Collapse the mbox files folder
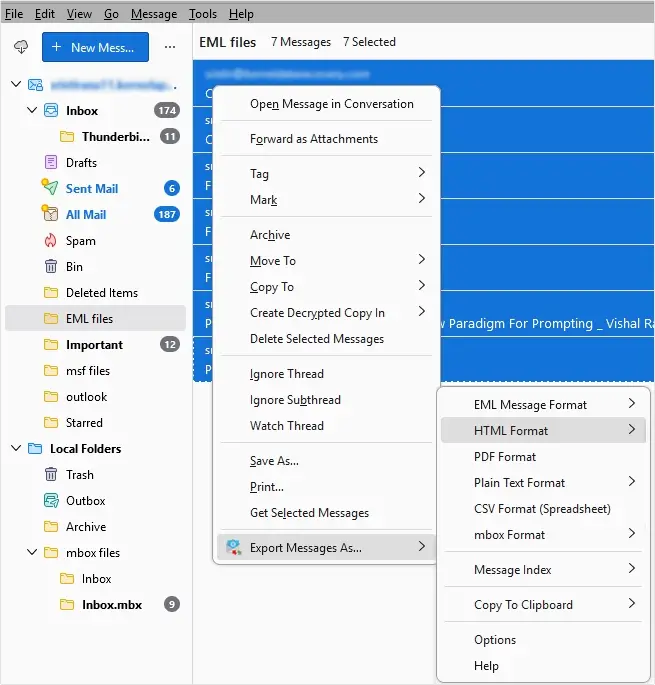655x685 pixels. [x=32, y=552]
